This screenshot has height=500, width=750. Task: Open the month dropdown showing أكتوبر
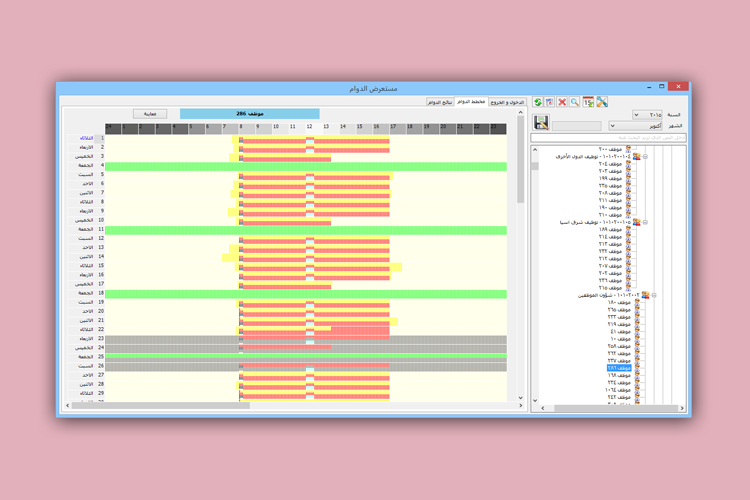[x=635, y=126]
